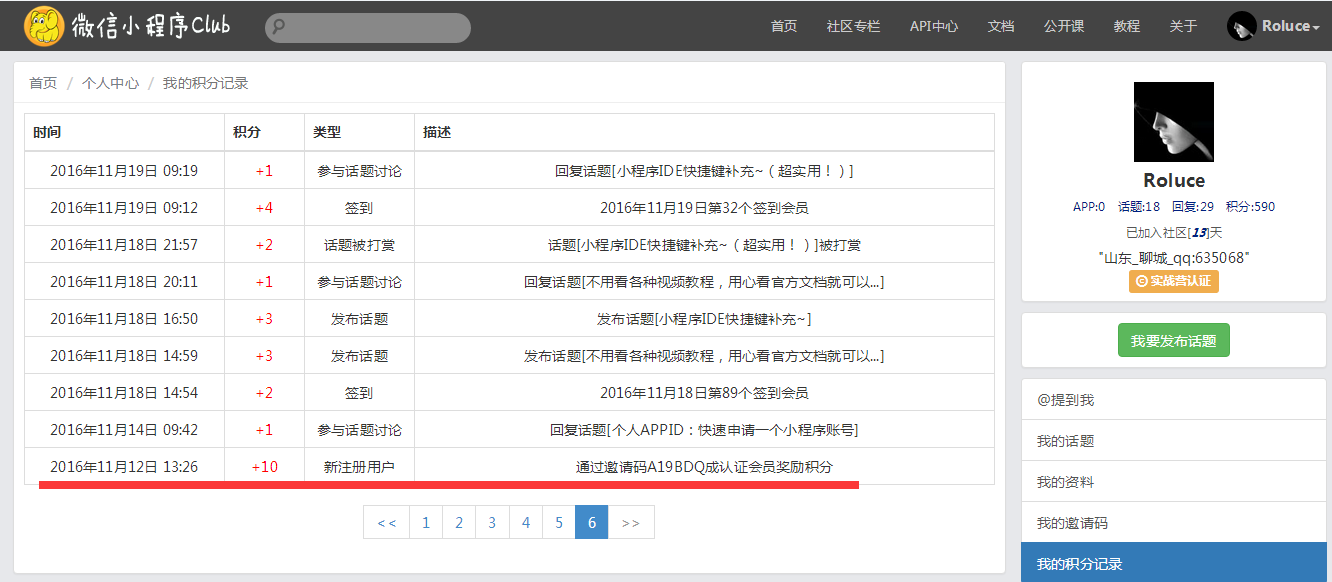The width and height of the screenshot is (1332, 582).
Task: Go to the first page with <<
Action: point(386,522)
